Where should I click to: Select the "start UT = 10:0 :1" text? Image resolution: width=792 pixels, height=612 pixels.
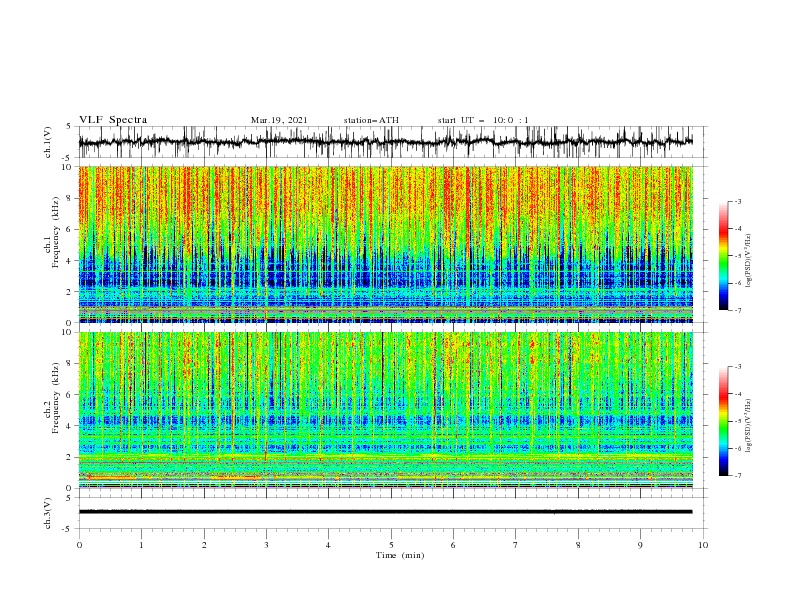coord(483,120)
